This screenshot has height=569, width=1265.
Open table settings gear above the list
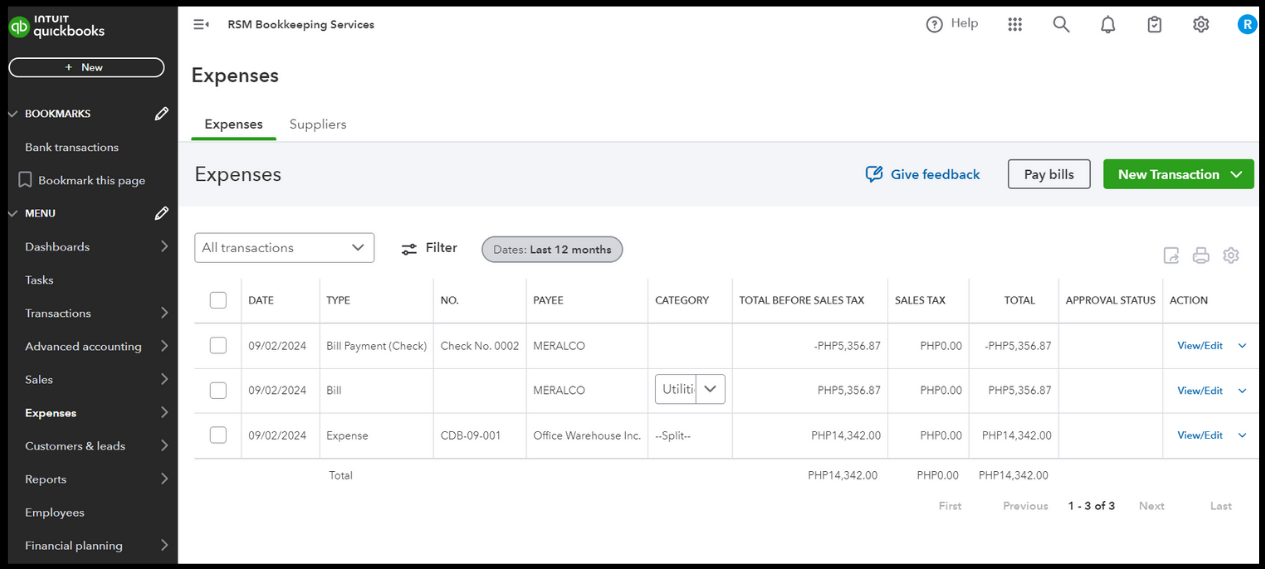(1231, 256)
